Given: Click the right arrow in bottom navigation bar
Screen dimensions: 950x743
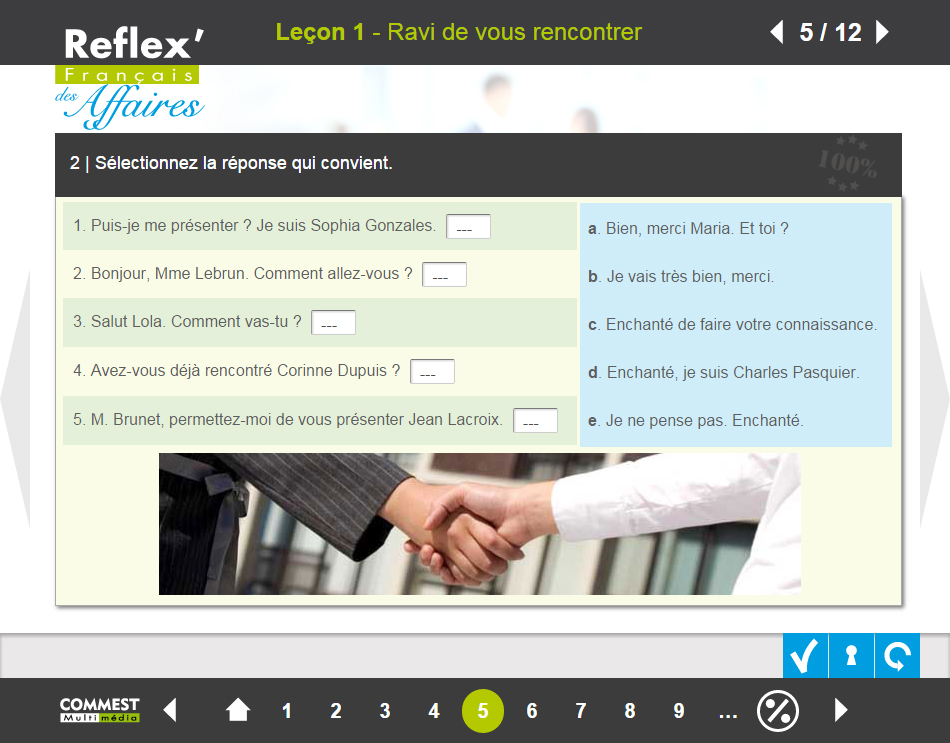Looking at the screenshot, I should [841, 710].
